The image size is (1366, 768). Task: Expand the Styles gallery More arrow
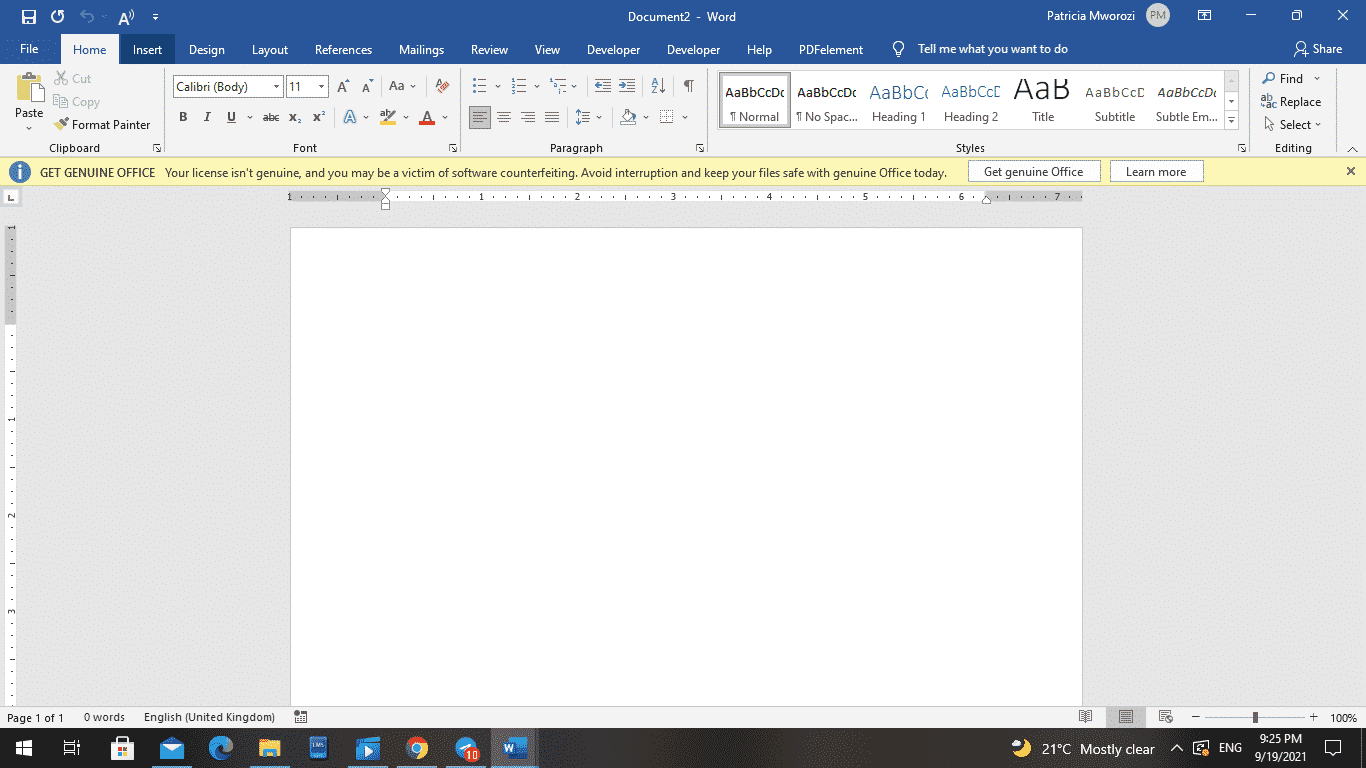coord(1232,121)
